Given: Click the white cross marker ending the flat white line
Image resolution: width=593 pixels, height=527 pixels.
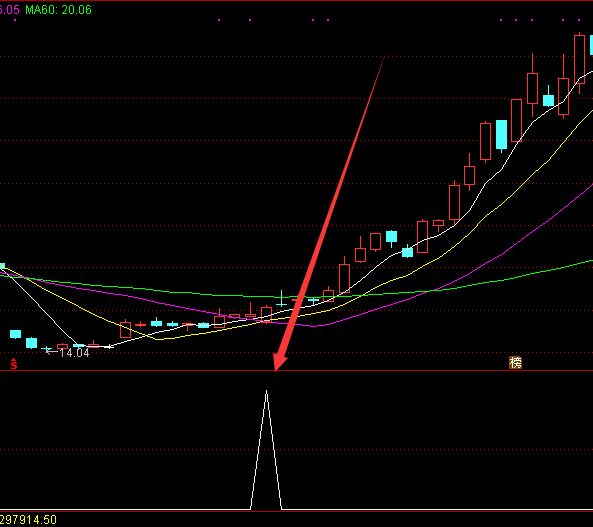Looking at the screenshot, I should coord(109,346).
